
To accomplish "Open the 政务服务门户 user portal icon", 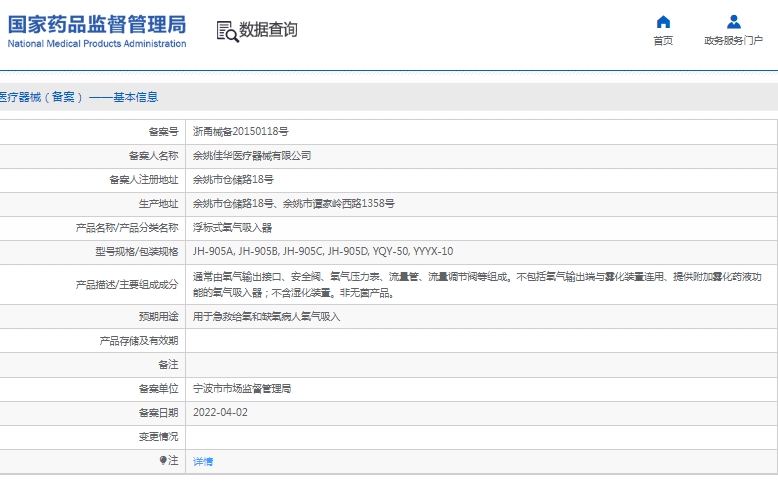I will (733, 22).
